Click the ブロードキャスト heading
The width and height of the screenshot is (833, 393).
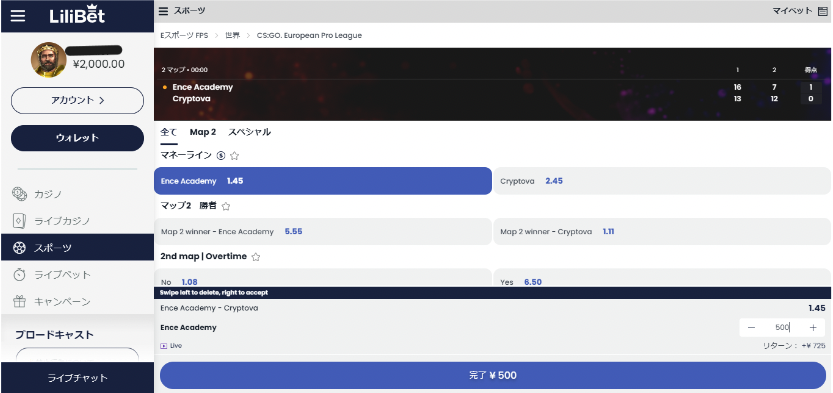(x=54, y=335)
